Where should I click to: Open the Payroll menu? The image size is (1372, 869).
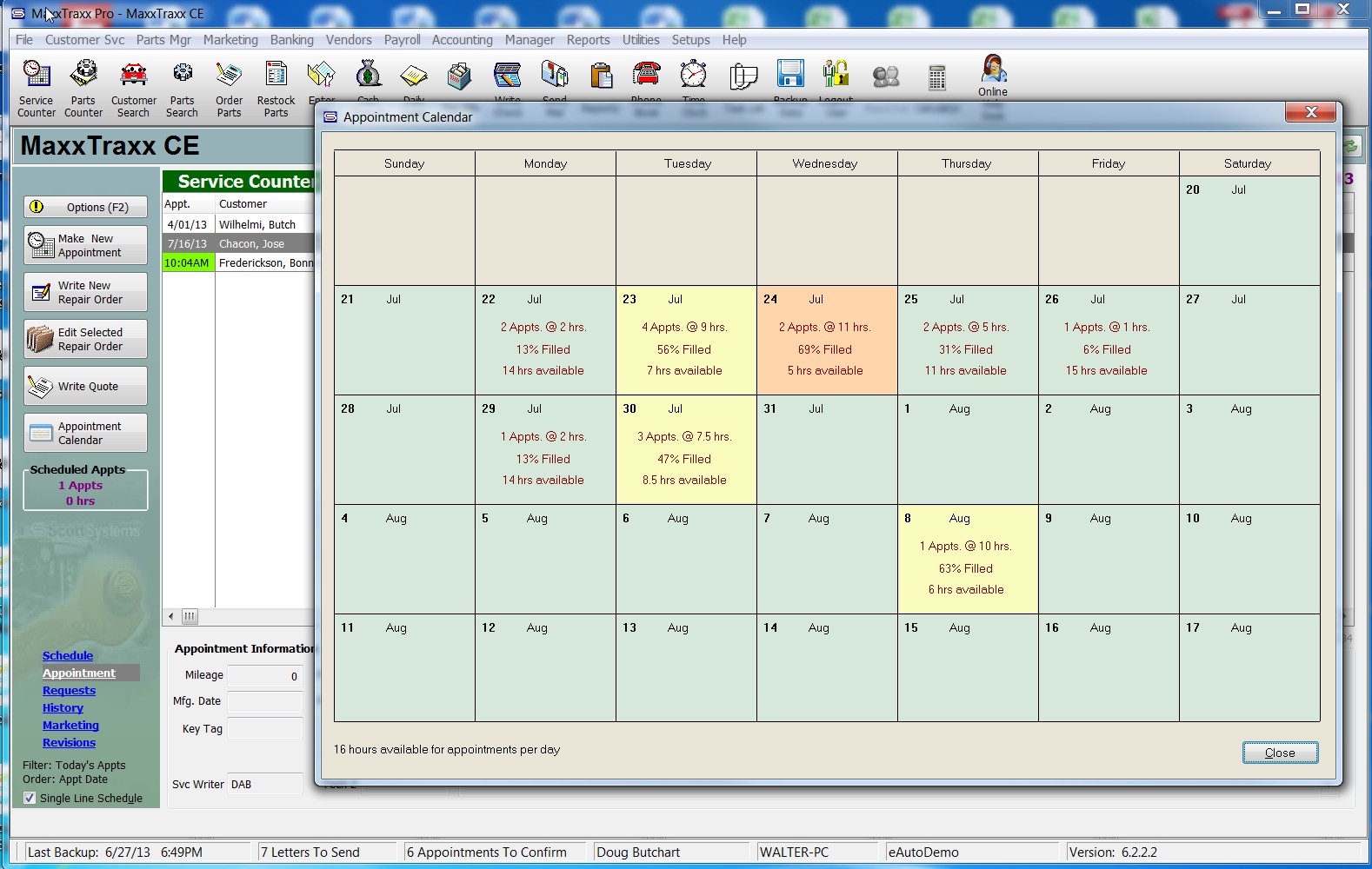tap(403, 40)
